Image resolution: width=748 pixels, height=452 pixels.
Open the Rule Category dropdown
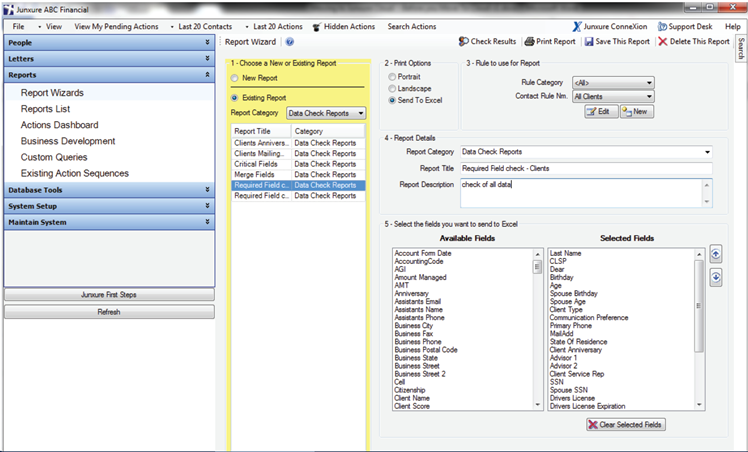pos(613,82)
